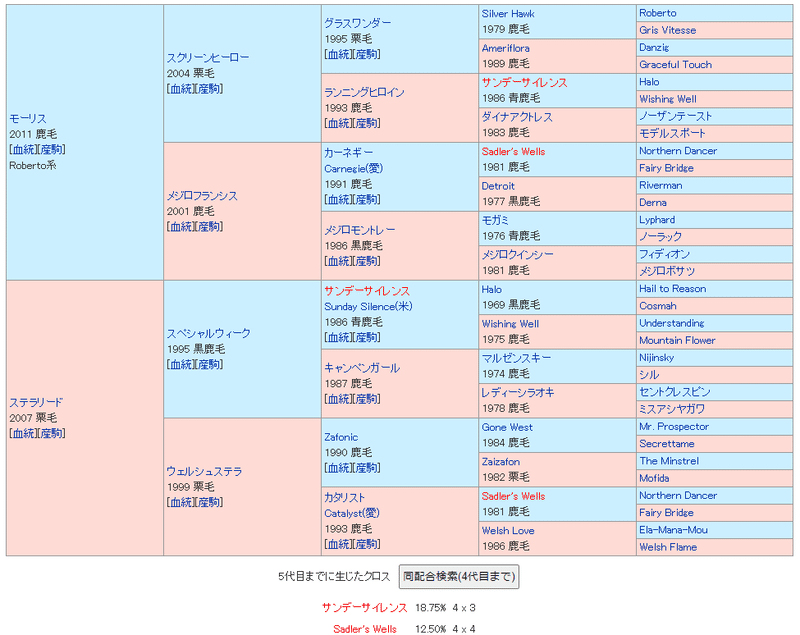800x635 pixels.
Task: Open レディーシラオキ horse page
Action: coord(517,392)
